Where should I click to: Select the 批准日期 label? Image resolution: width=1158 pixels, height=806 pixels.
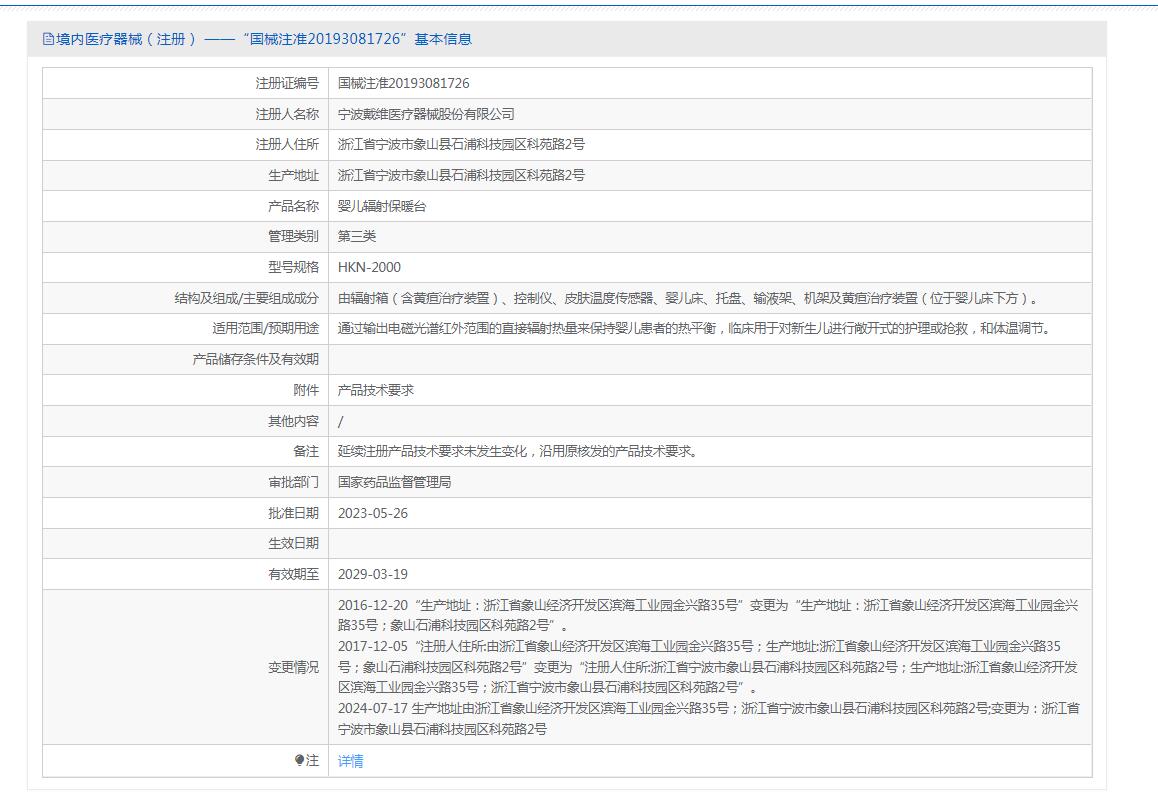[293, 513]
